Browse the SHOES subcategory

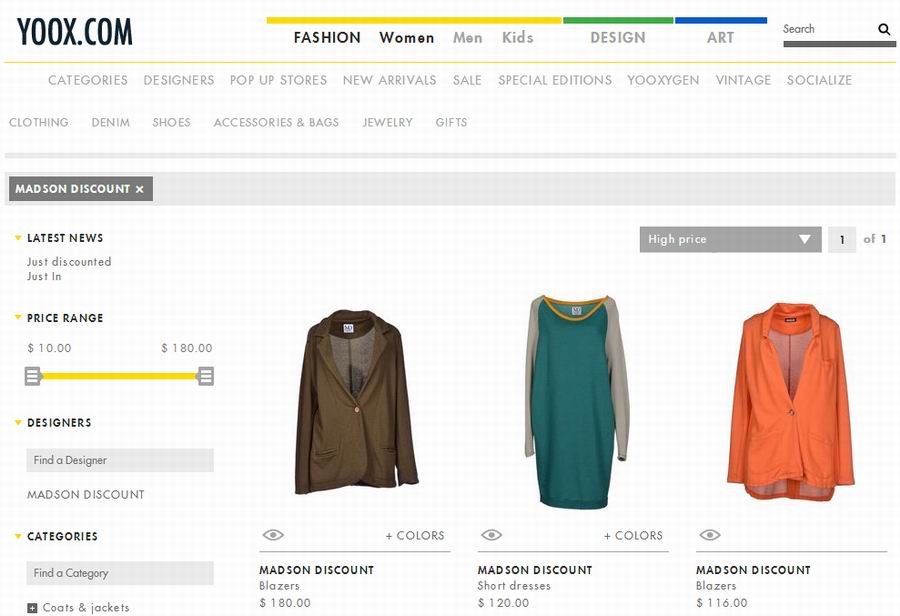pyautogui.click(x=172, y=122)
